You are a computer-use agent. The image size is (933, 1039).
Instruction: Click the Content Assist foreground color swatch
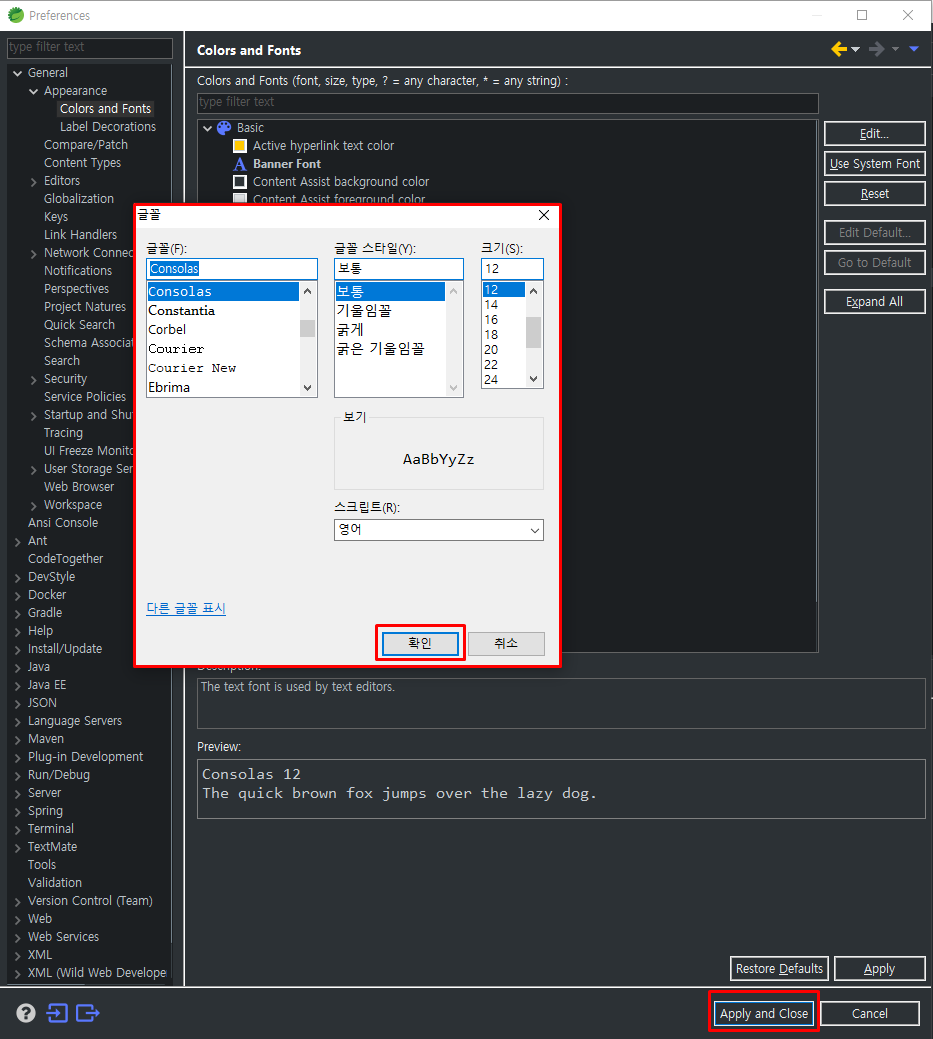pyautogui.click(x=240, y=198)
